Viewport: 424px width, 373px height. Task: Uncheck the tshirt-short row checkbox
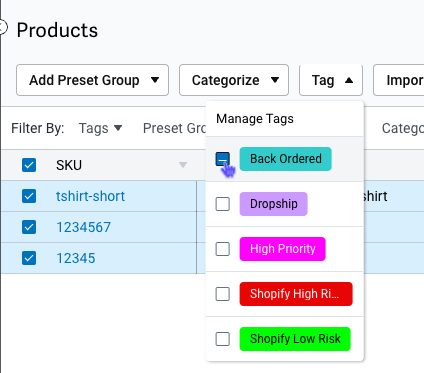pyautogui.click(x=29, y=196)
